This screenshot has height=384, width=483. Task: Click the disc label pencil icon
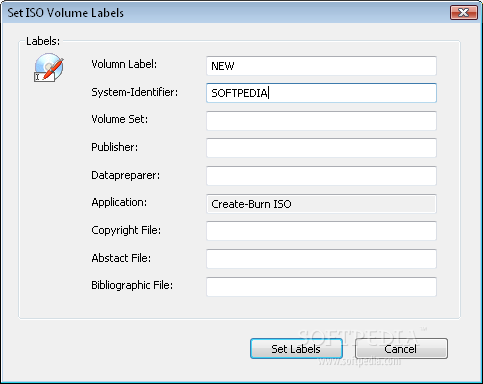pos(49,68)
